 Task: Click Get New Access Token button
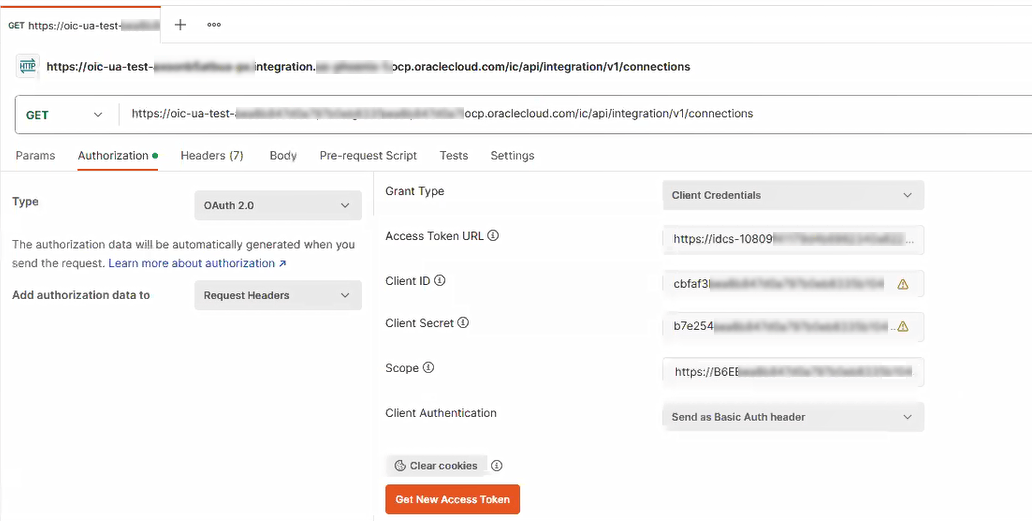452,499
